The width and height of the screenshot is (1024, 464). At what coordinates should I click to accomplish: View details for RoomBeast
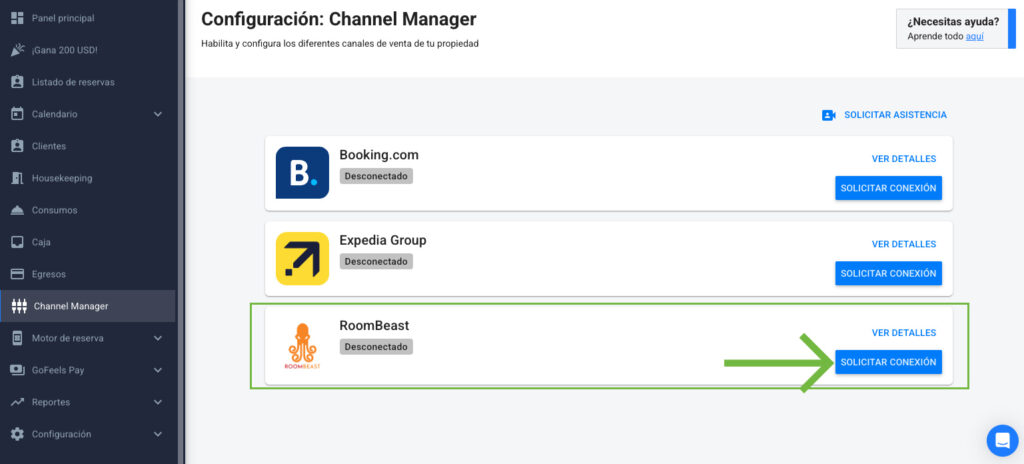904,333
